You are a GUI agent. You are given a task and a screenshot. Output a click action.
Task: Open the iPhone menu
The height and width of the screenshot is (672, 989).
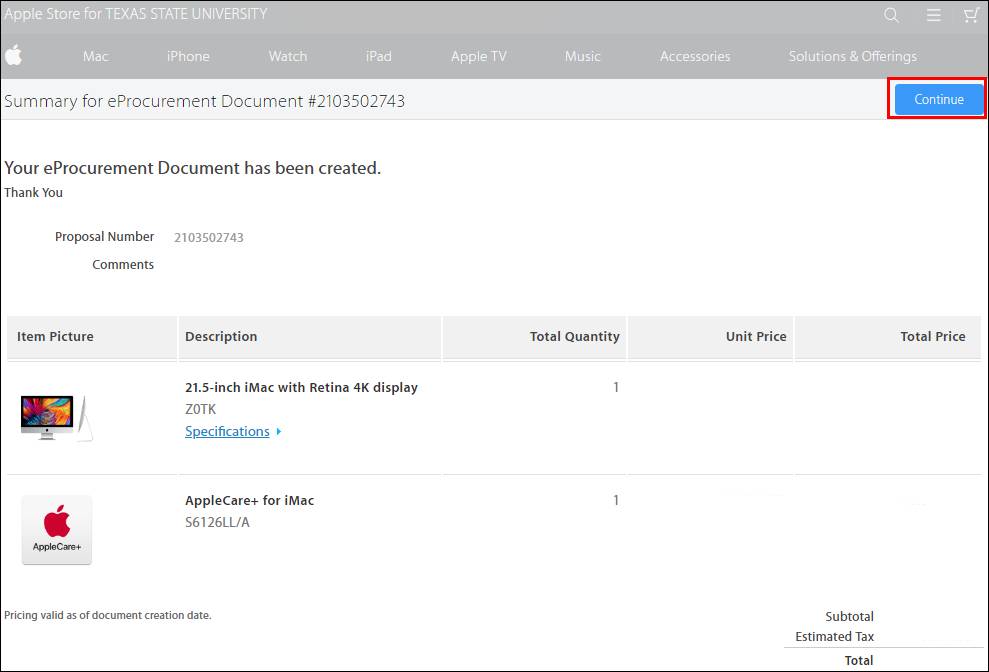click(188, 56)
